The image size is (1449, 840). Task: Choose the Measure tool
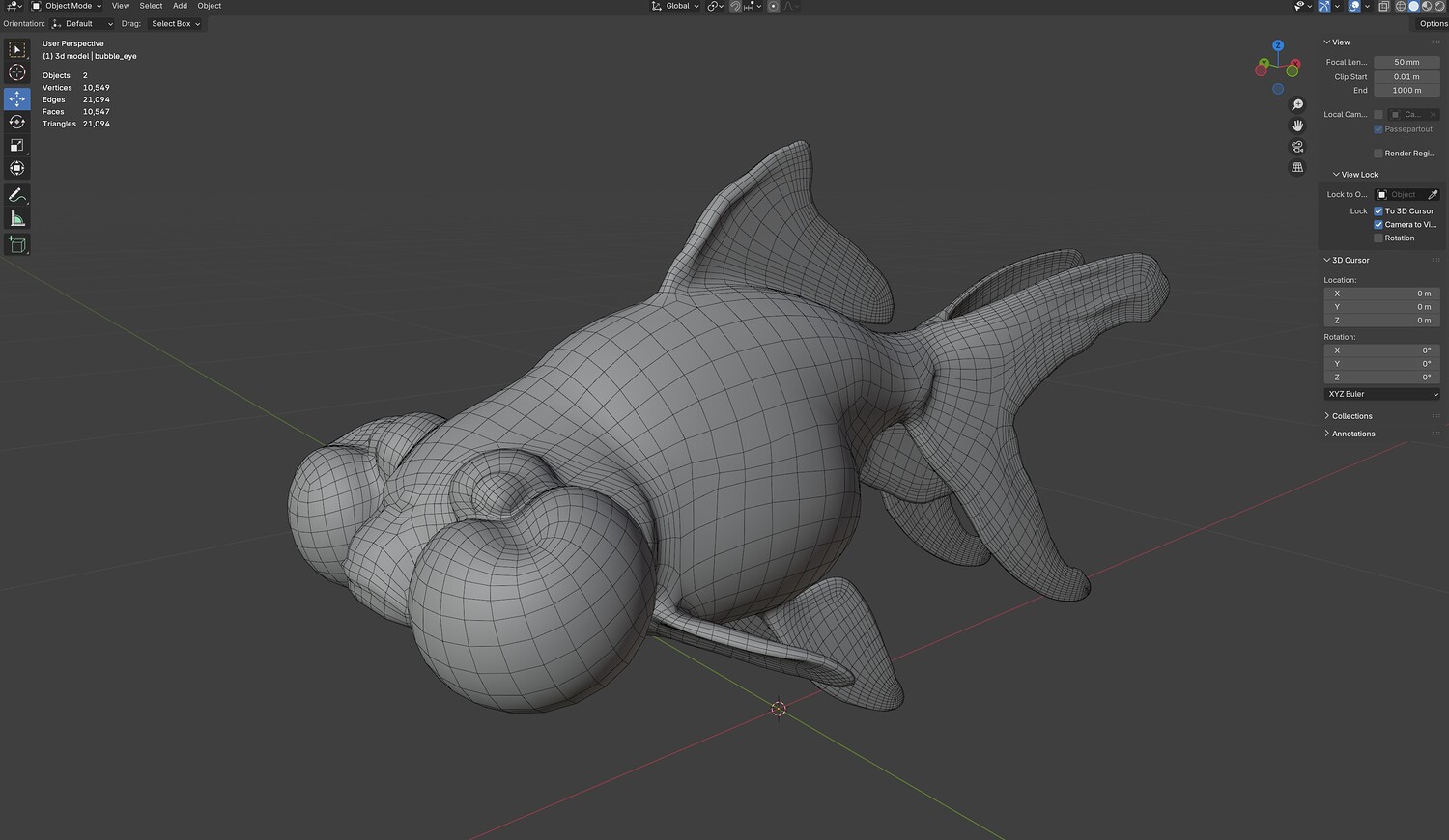tap(17, 218)
